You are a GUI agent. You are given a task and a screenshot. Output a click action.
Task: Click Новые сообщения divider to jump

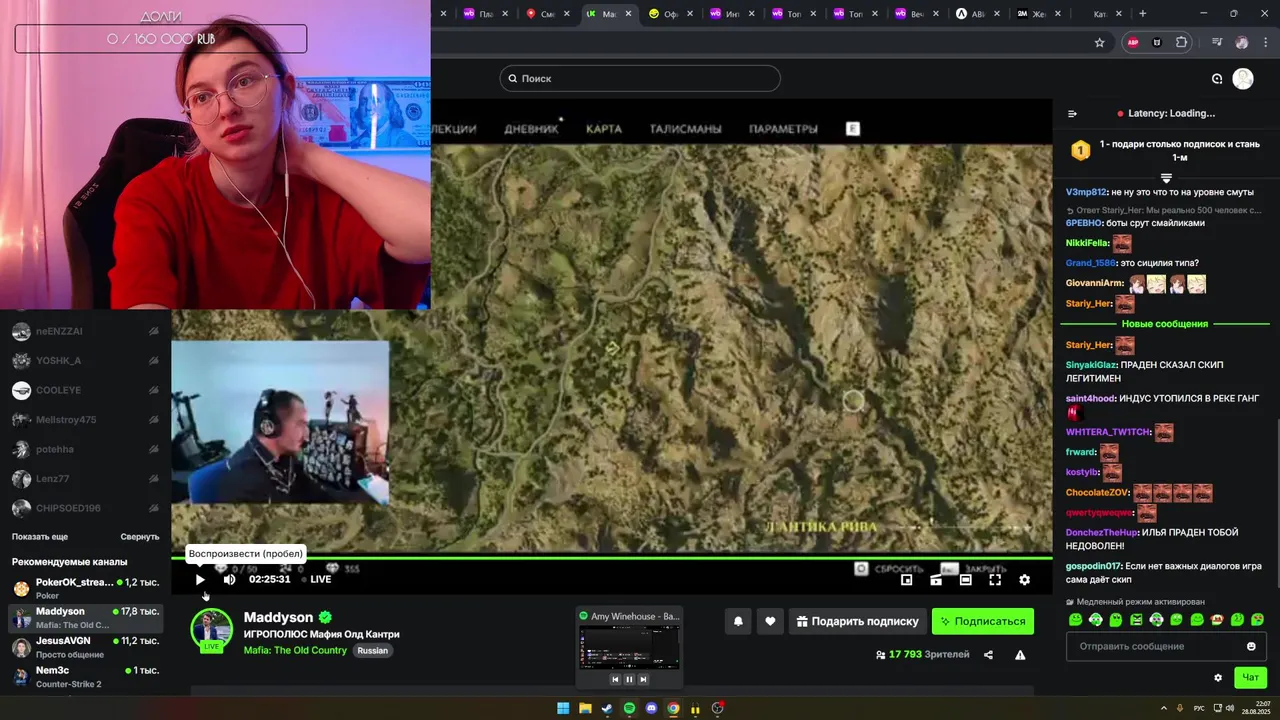(x=1165, y=324)
